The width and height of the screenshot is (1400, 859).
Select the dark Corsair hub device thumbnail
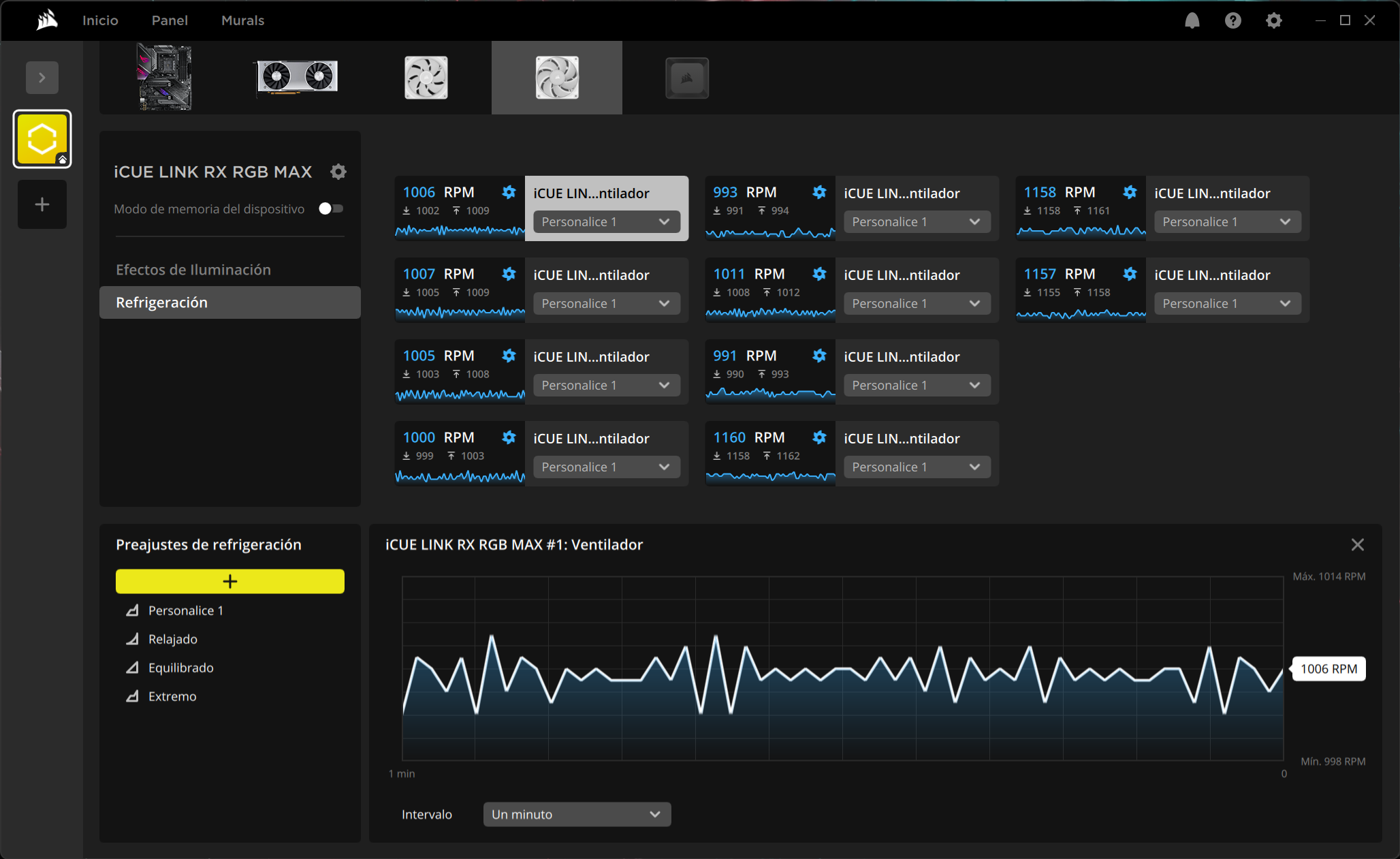pos(687,78)
